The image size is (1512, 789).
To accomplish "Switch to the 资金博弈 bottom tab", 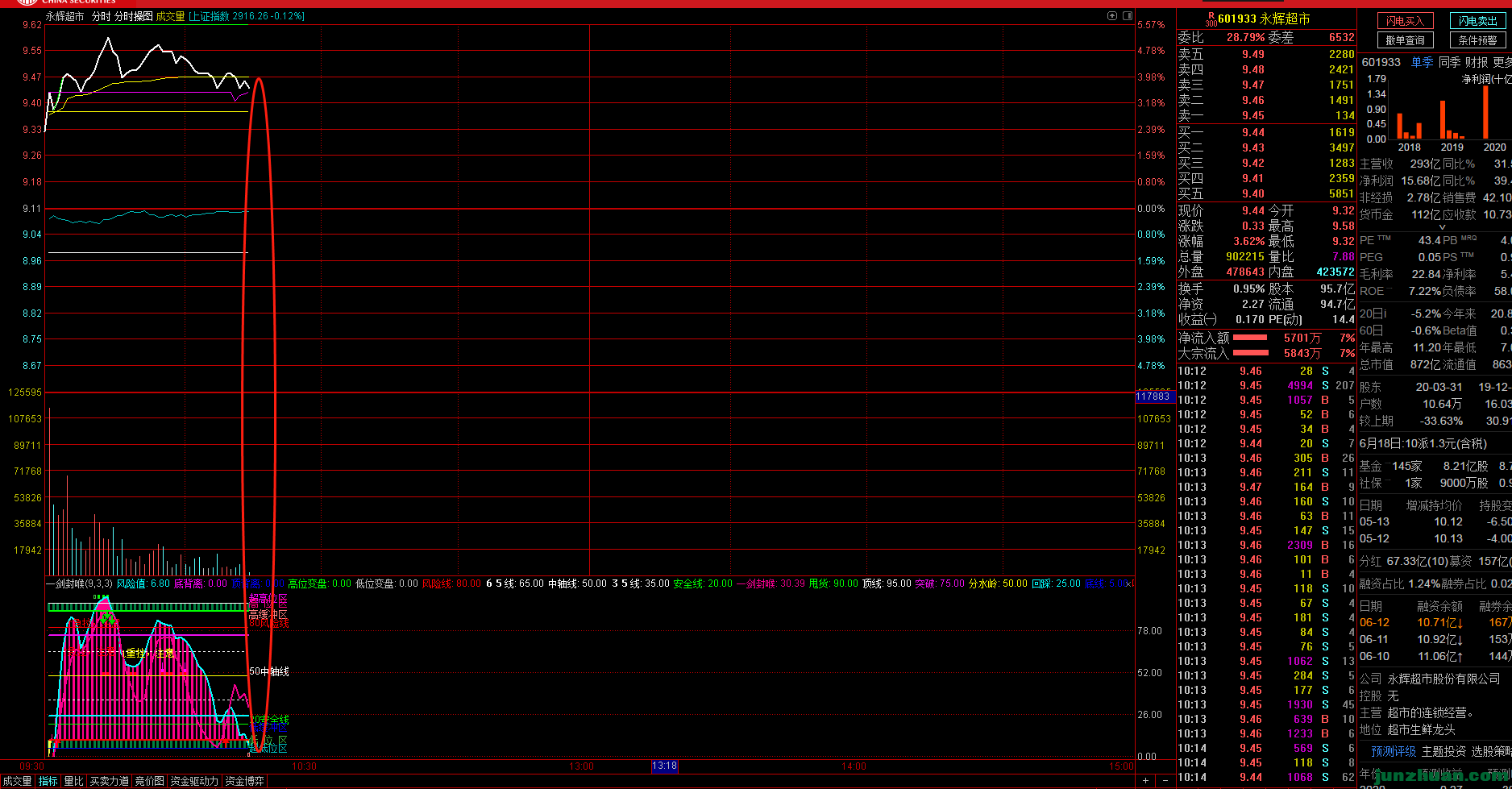I will pyautogui.click(x=244, y=781).
